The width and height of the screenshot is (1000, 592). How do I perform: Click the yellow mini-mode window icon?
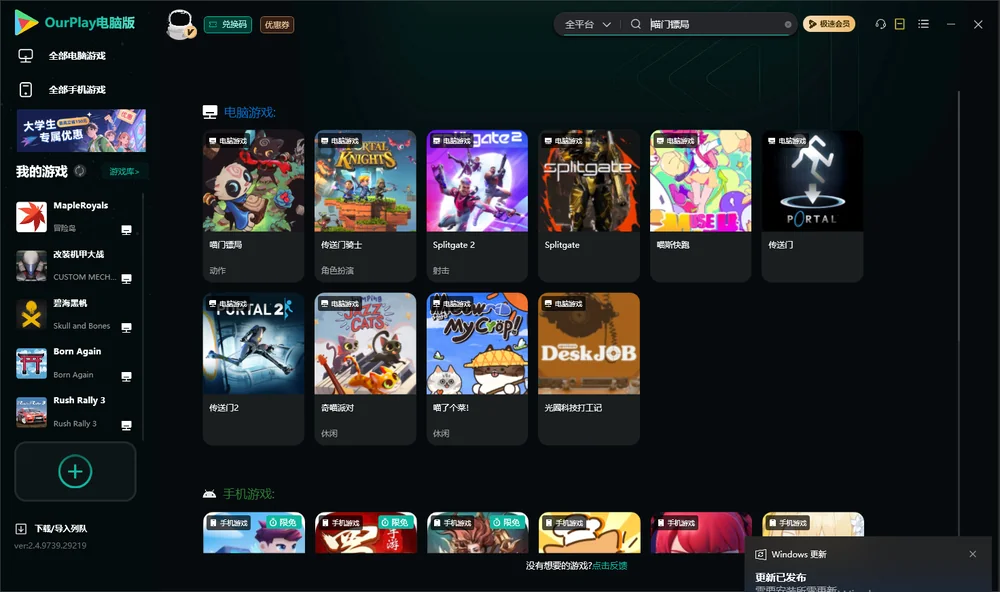[899, 24]
